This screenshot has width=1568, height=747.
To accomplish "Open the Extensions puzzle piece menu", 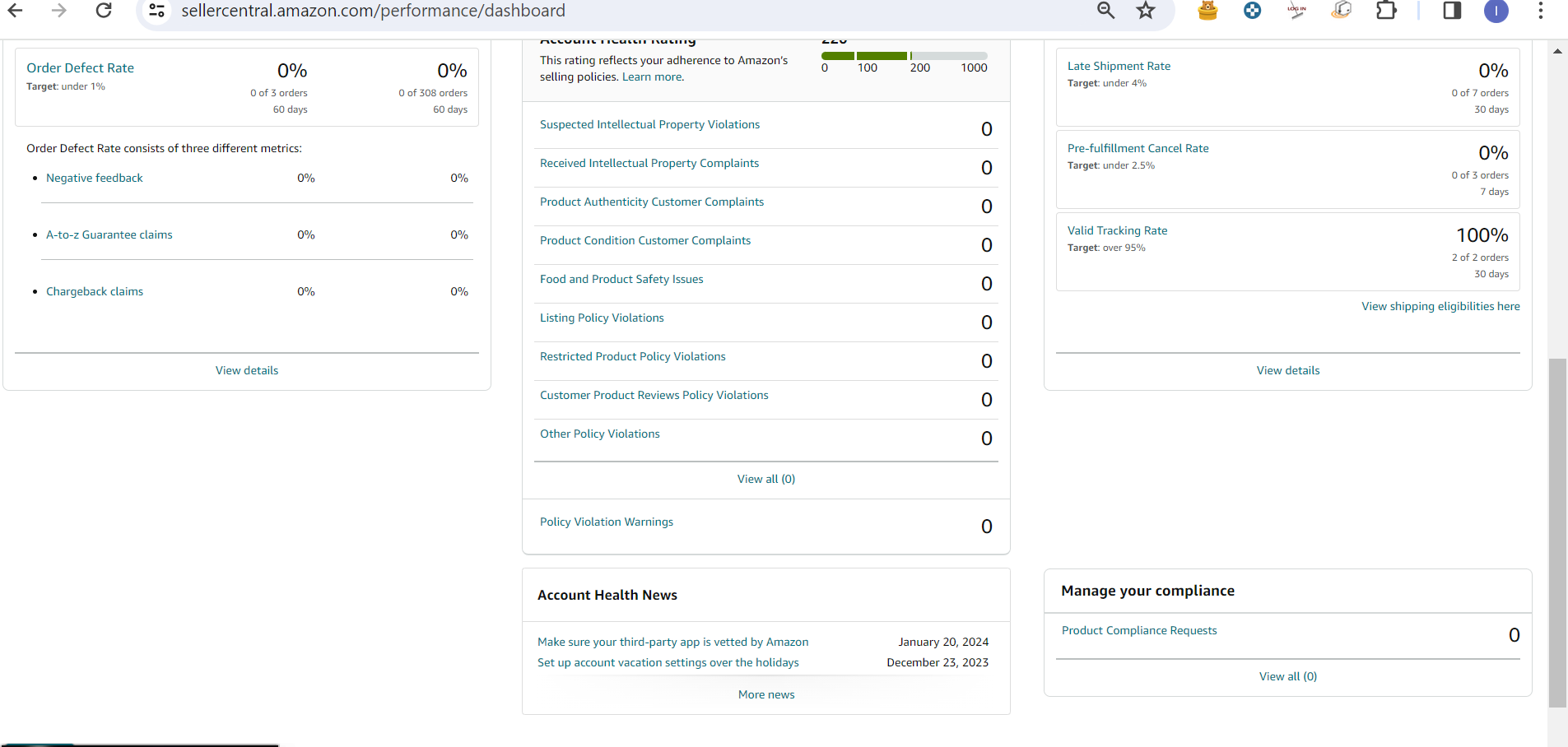I will pos(1386,11).
